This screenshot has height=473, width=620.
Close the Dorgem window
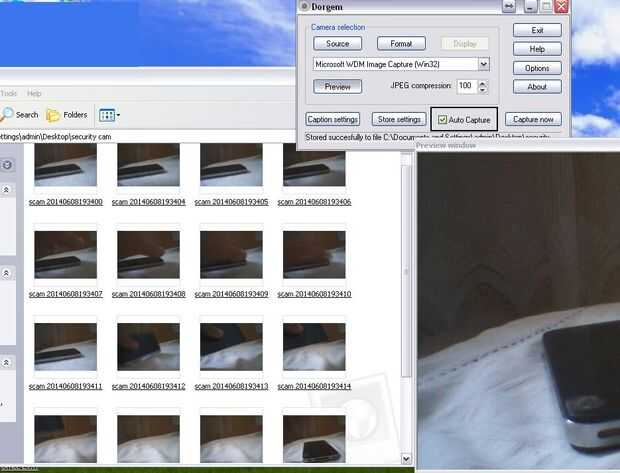561,6
